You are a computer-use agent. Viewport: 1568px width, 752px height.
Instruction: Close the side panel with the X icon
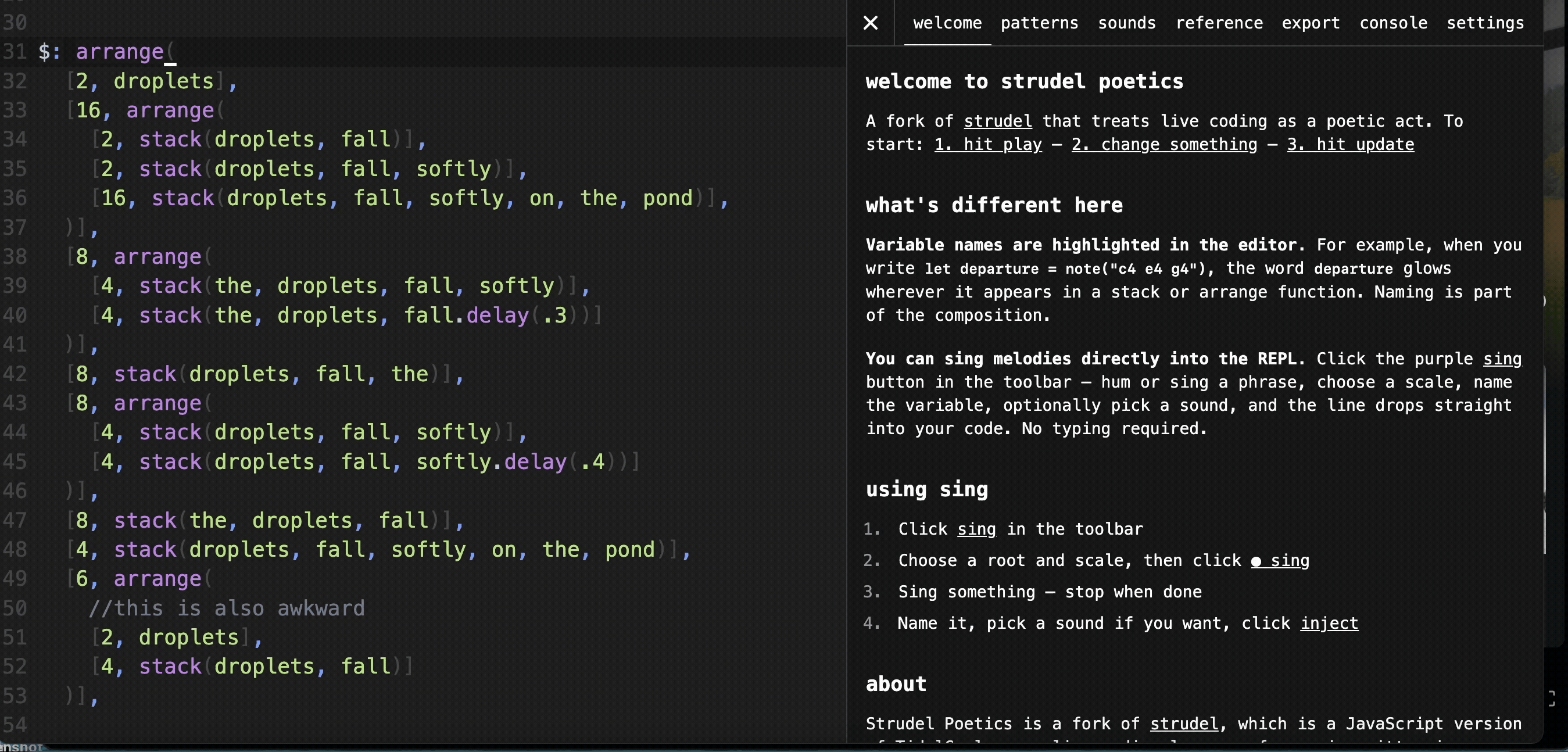[x=871, y=23]
